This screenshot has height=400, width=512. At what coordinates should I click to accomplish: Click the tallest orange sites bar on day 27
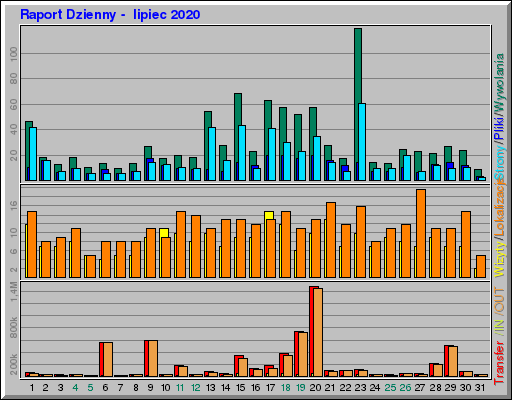tap(421, 233)
